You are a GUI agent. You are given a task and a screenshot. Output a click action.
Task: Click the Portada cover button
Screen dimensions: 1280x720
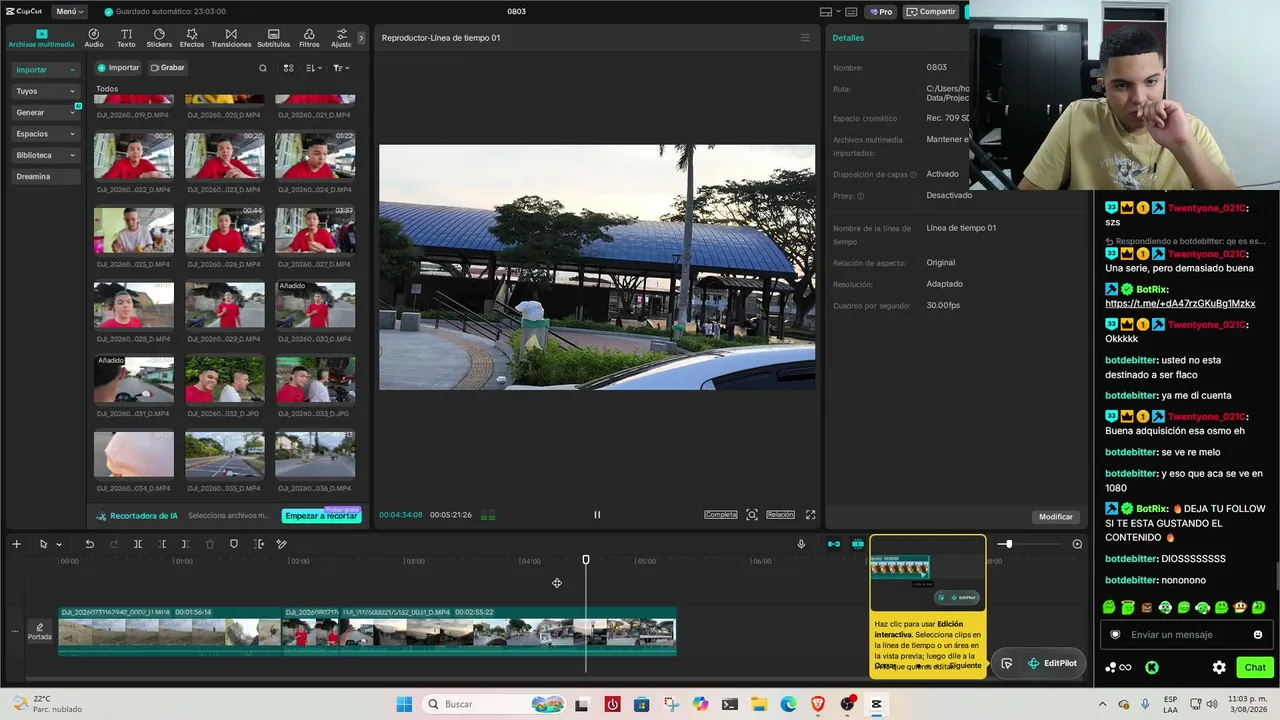(40, 631)
